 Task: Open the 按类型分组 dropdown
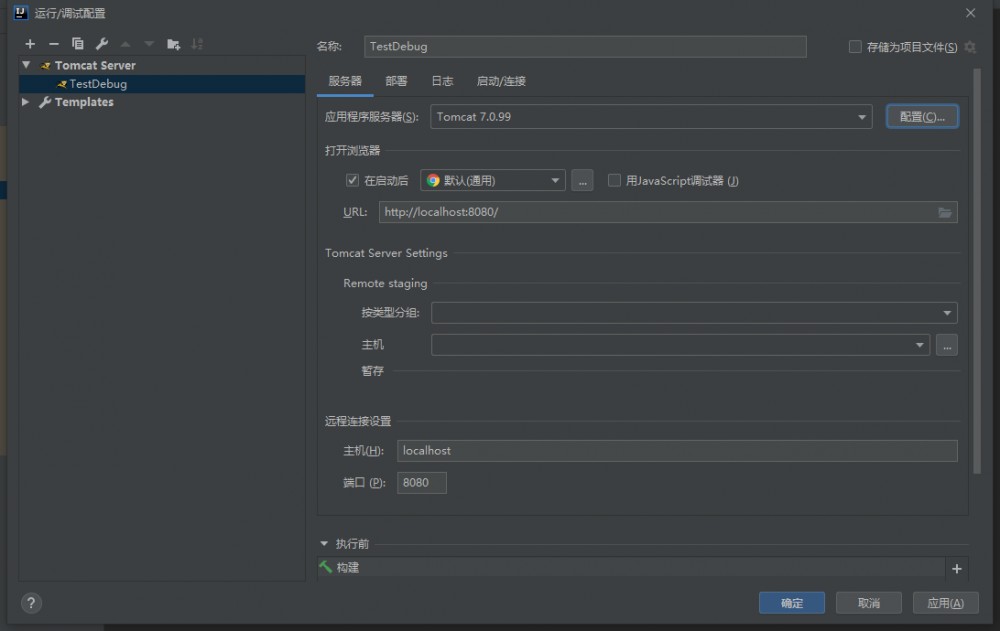click(x=695, y=313)
